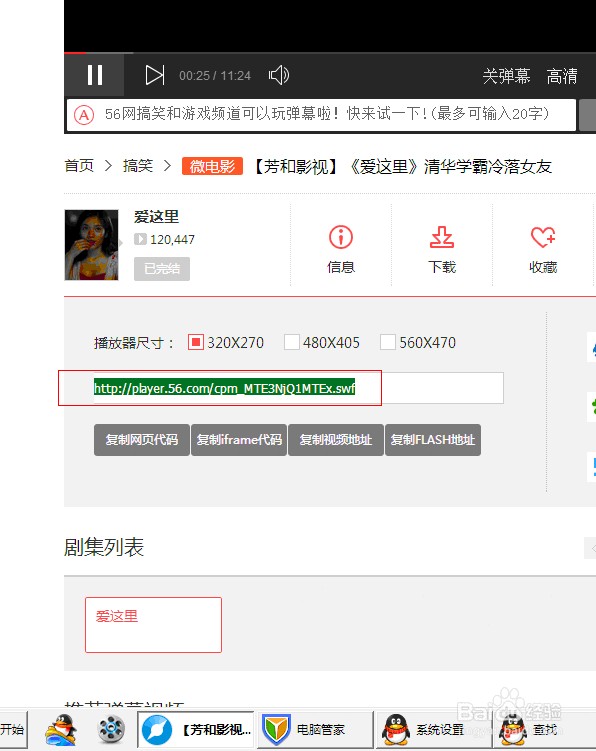Click 复制FLASH地址 button
Screen dimensions: 596x751
pyautogui.click(x=433, y=440)
